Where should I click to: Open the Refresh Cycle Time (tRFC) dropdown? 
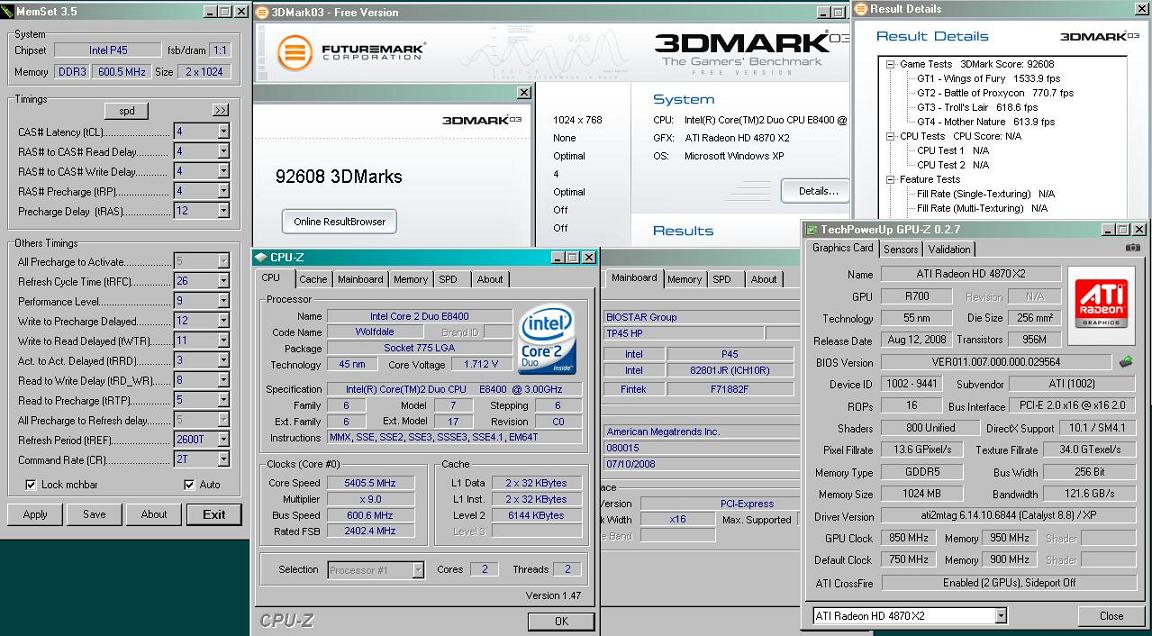223,281
